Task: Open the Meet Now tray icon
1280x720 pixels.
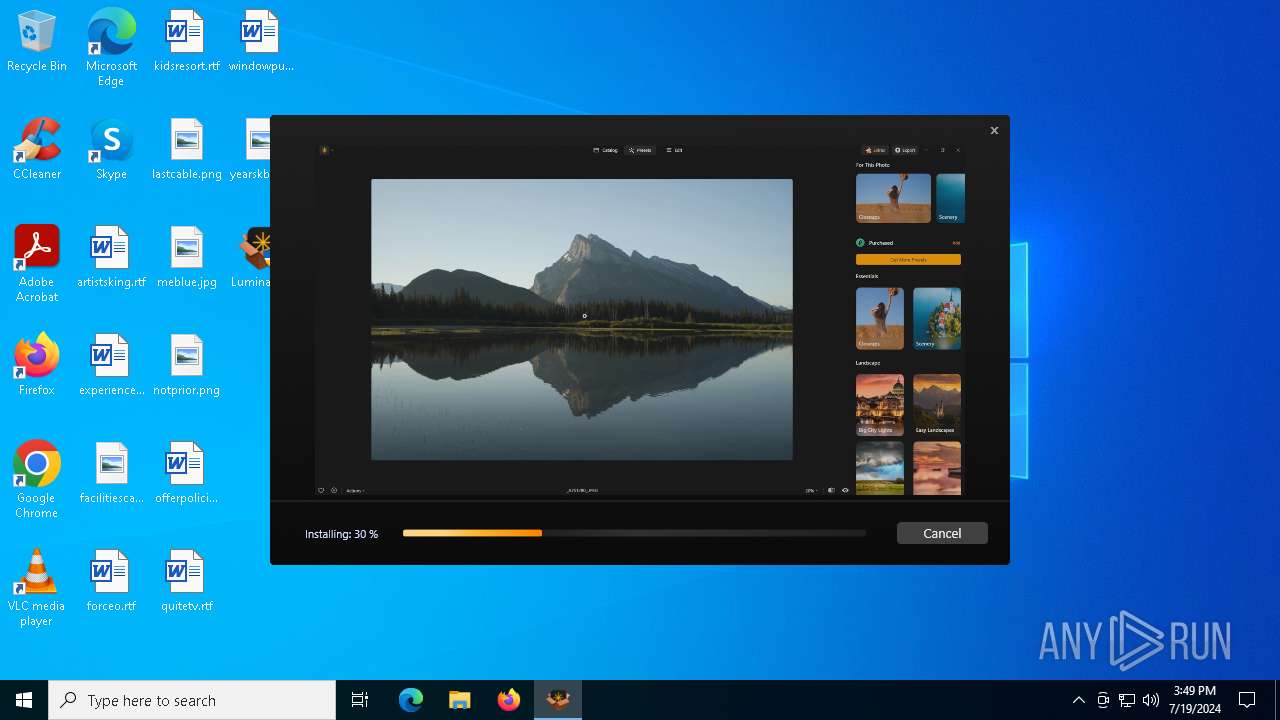Action: click(1103, 700)
